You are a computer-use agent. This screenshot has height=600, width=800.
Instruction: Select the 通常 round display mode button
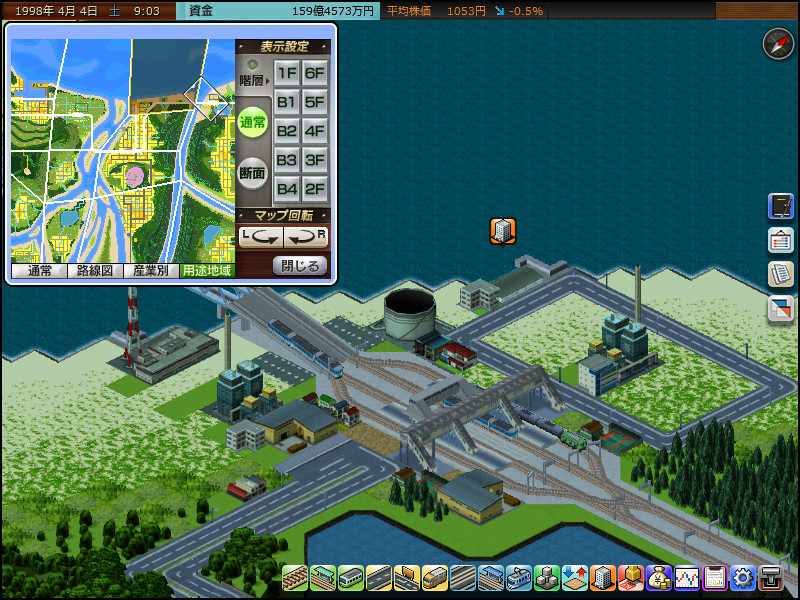pos(253,122)
